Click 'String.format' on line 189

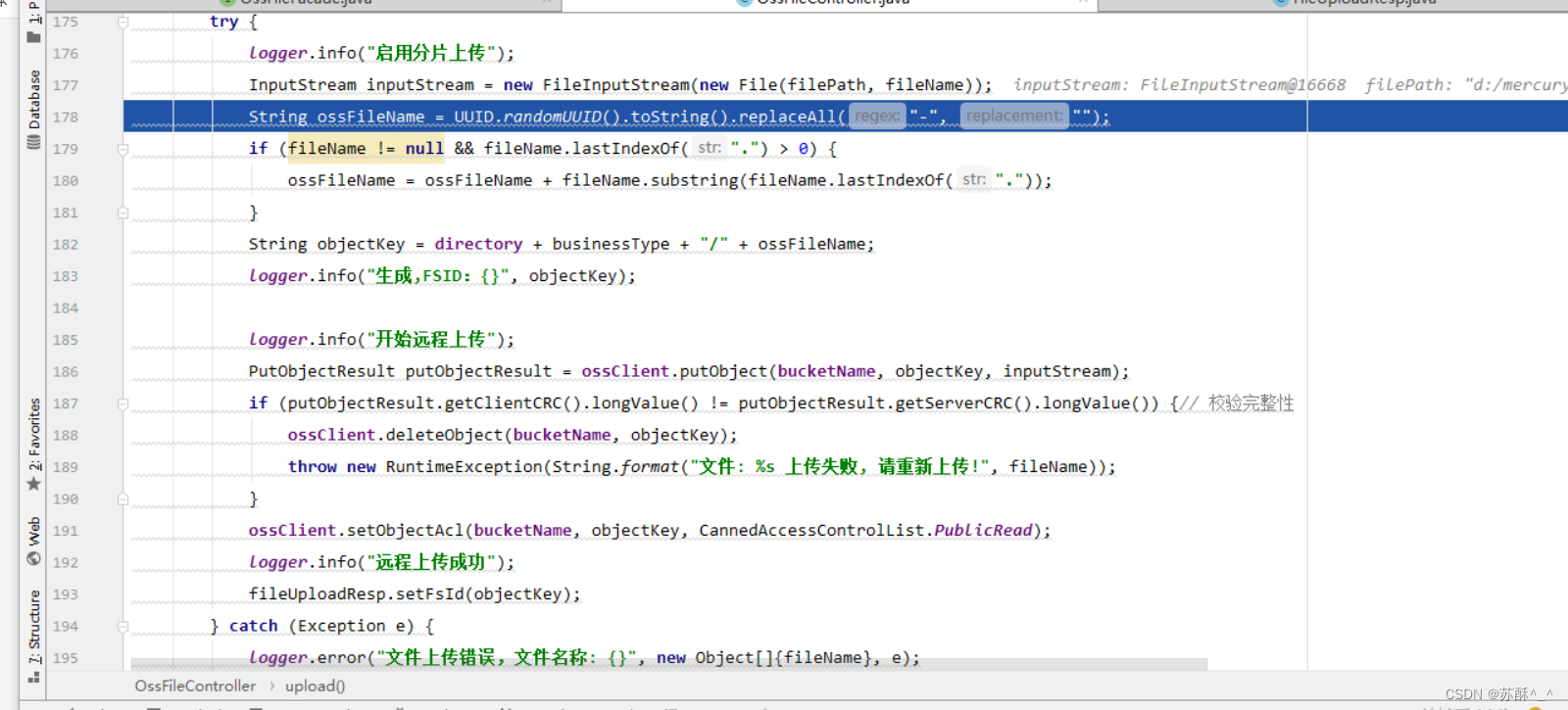click(615, 466)
